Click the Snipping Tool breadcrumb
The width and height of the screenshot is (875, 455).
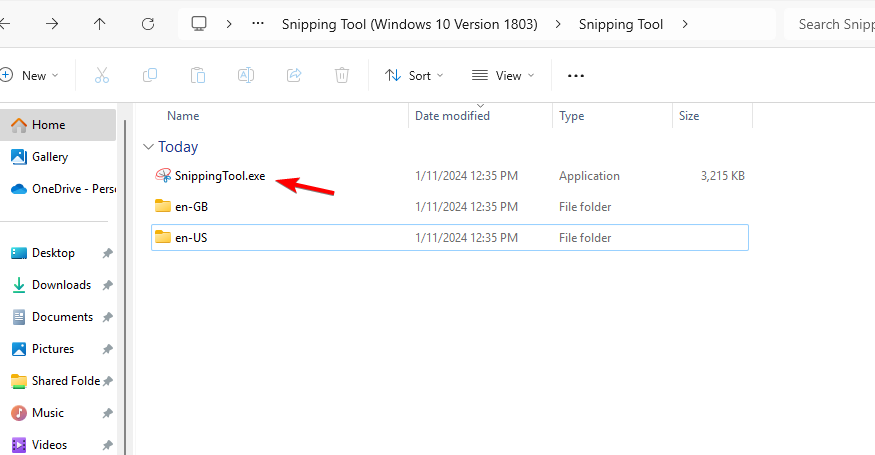click(620, 24)
